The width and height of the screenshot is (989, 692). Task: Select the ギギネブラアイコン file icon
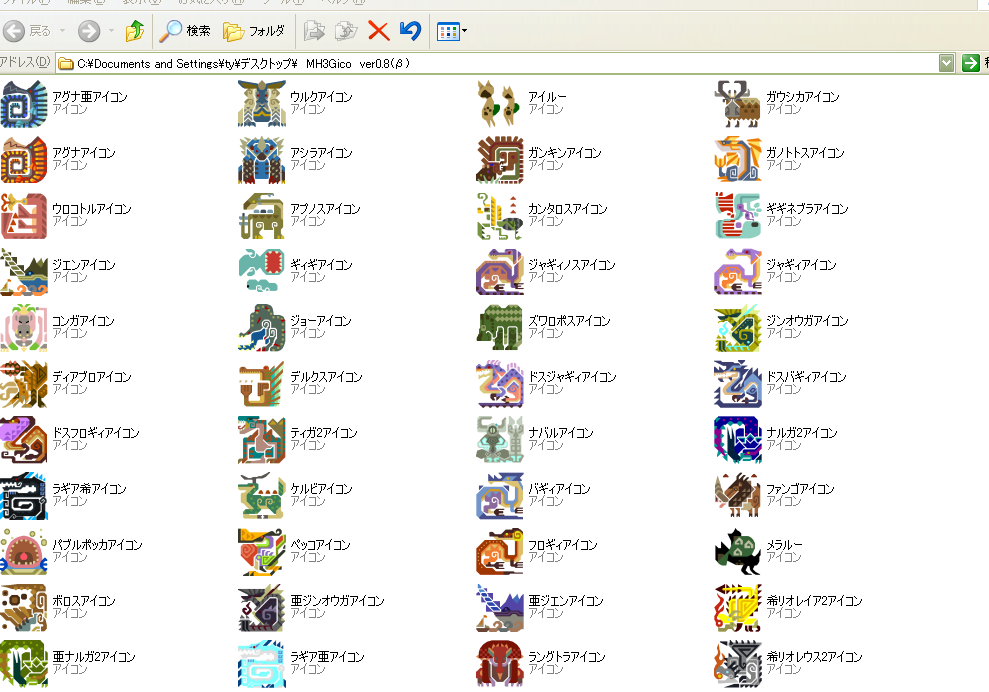[738, 216]
